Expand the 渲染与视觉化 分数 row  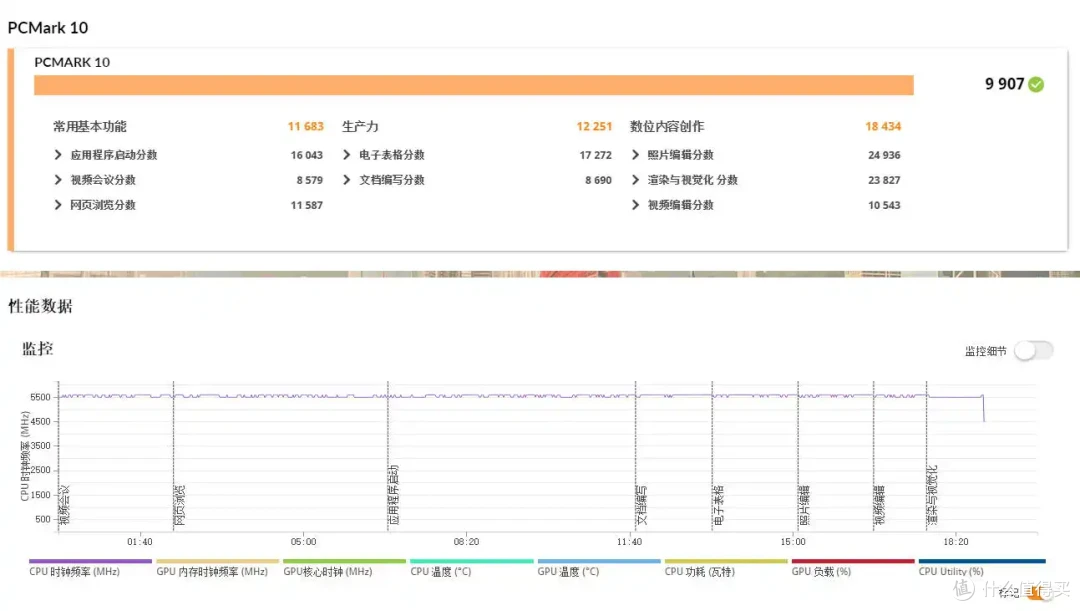click(x=635, y=180)
